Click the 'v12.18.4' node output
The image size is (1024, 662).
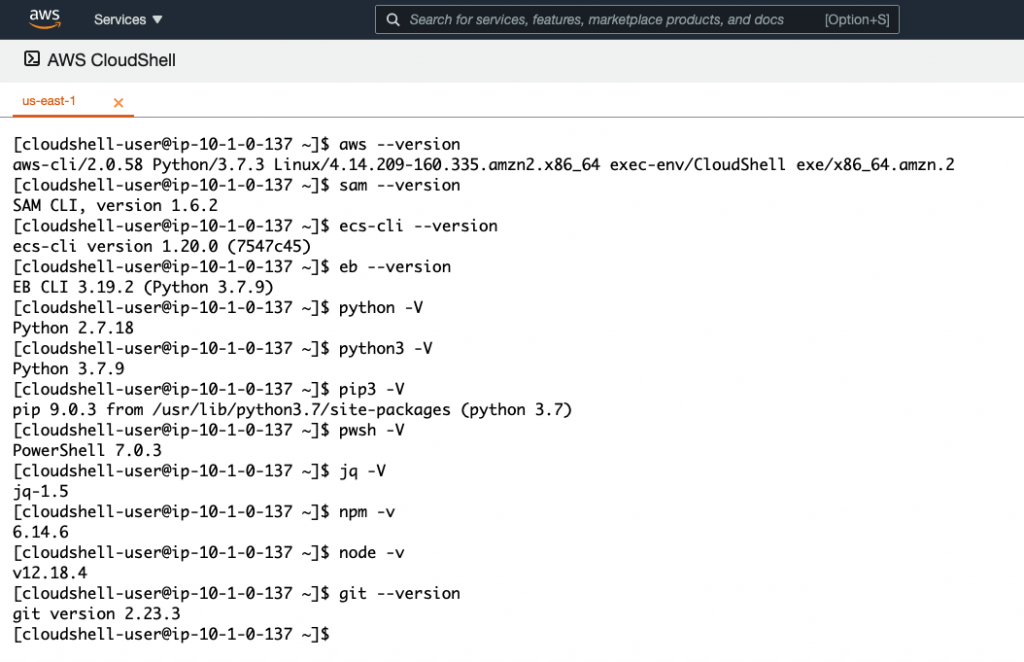point(50,573)
